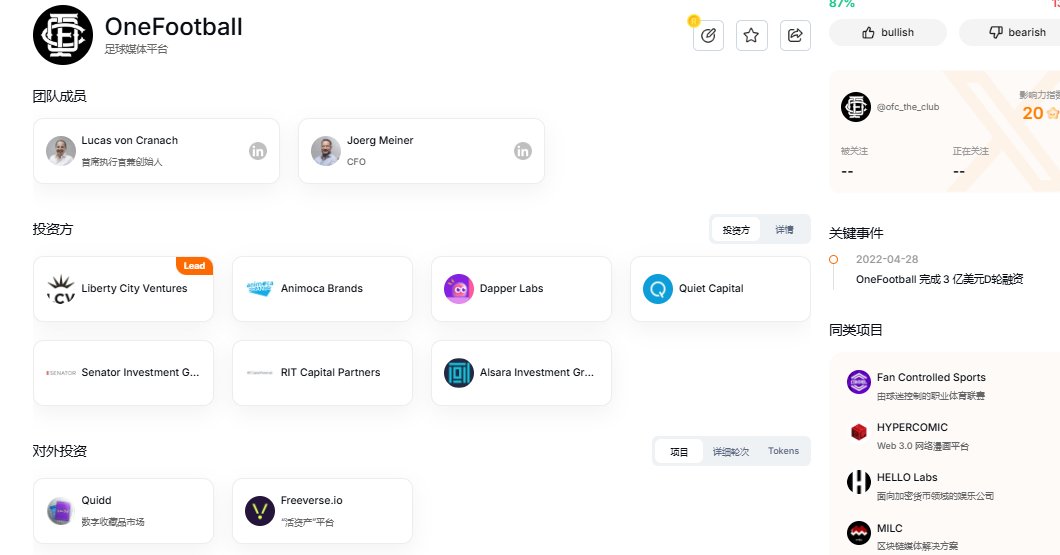Open Lucas von Cranach's LinkedIn icon
This screenshot has width=1060, height=555.
pyautogui.click(x=258, y=151)
